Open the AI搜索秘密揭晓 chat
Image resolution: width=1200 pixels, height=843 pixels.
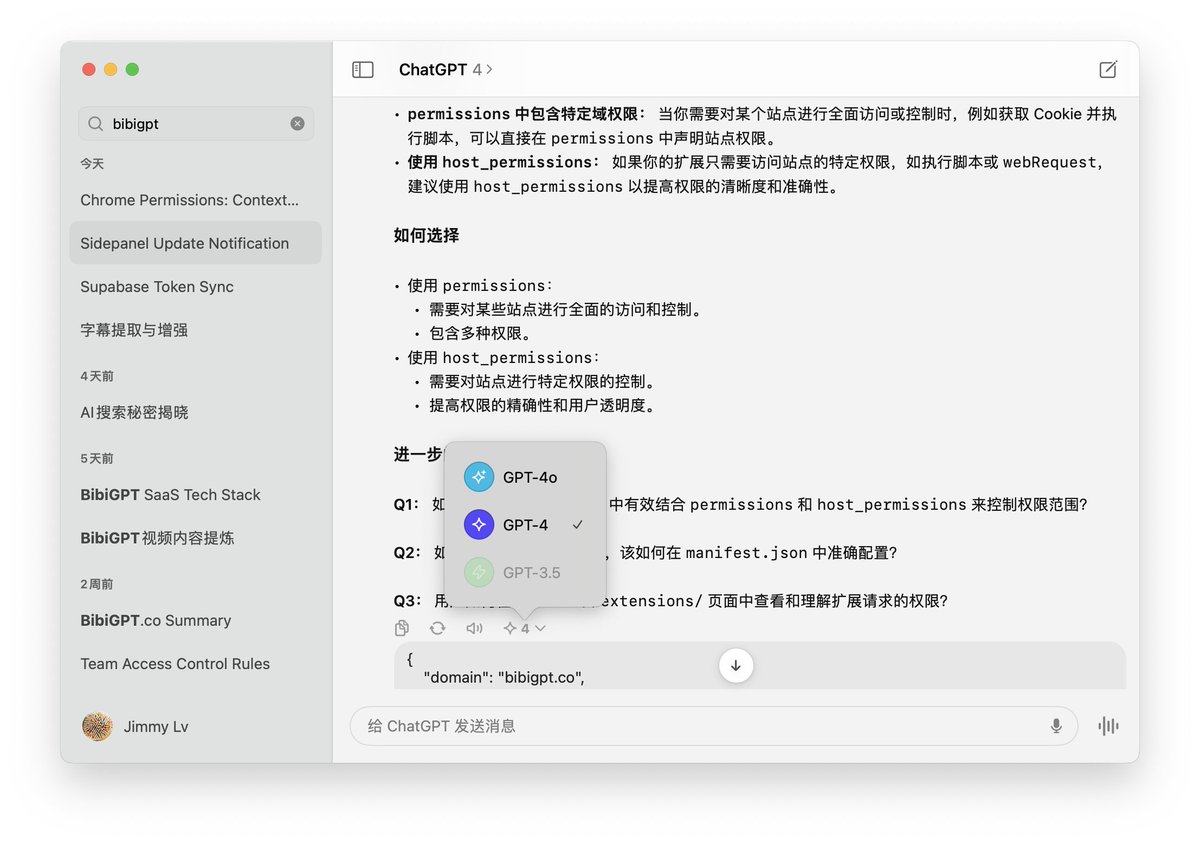[x=196, y=412]
